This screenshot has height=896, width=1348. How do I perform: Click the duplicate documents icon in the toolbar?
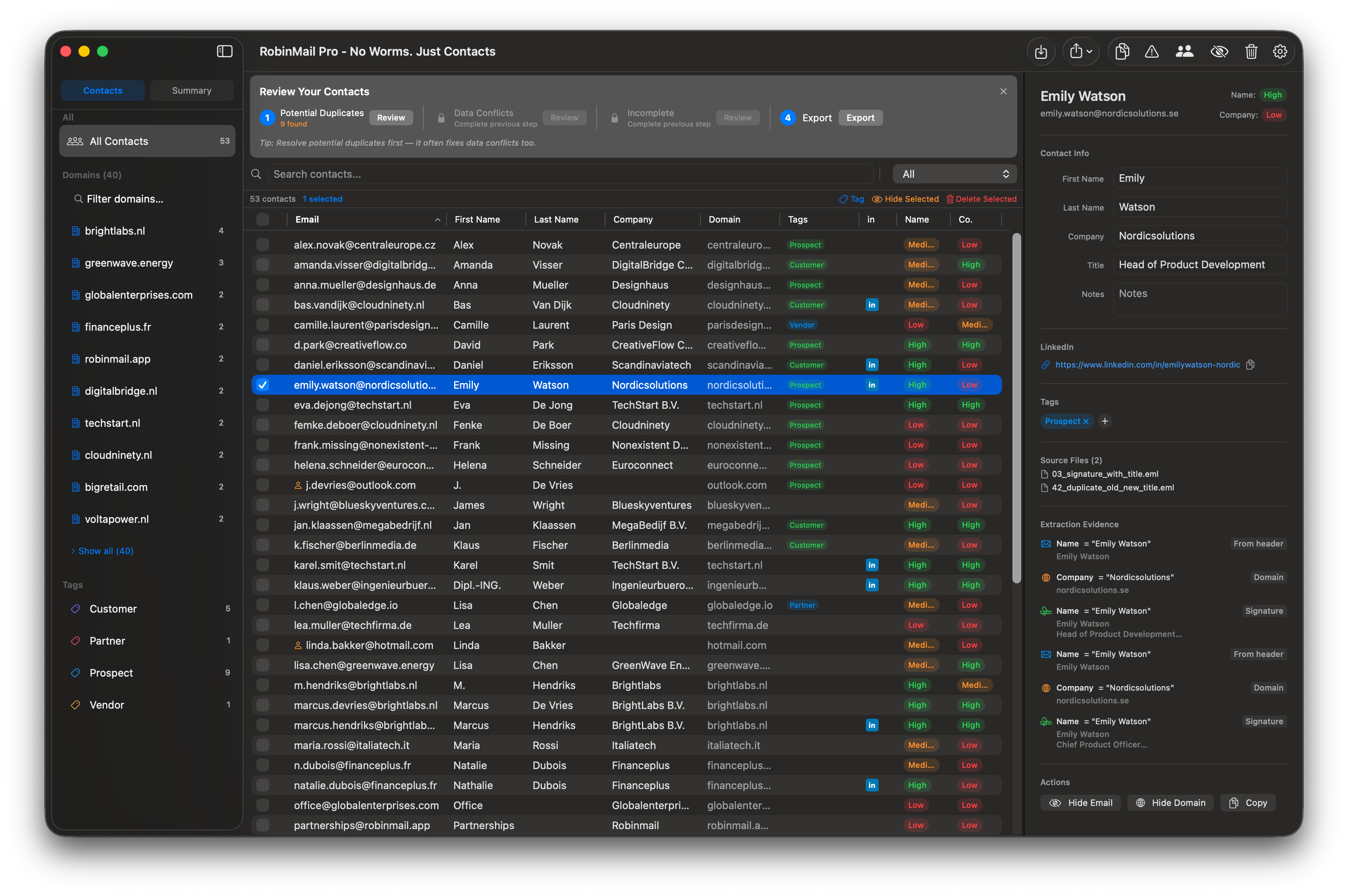point(1122,51)
